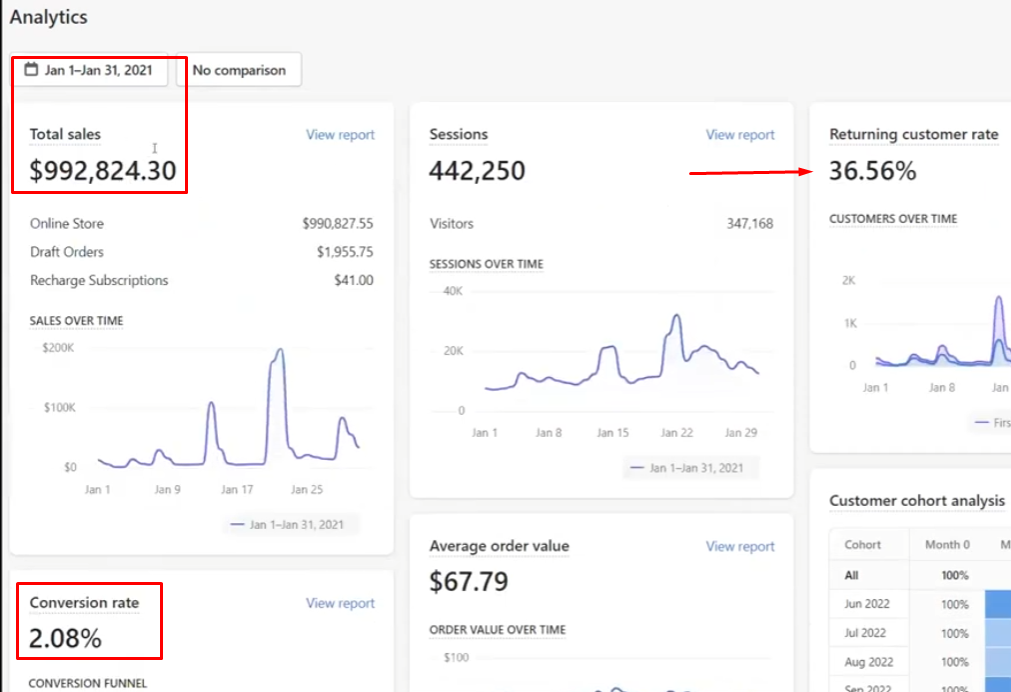Click the sales chart legend Jan 1–Jan 31, 2021

(288, 524)
